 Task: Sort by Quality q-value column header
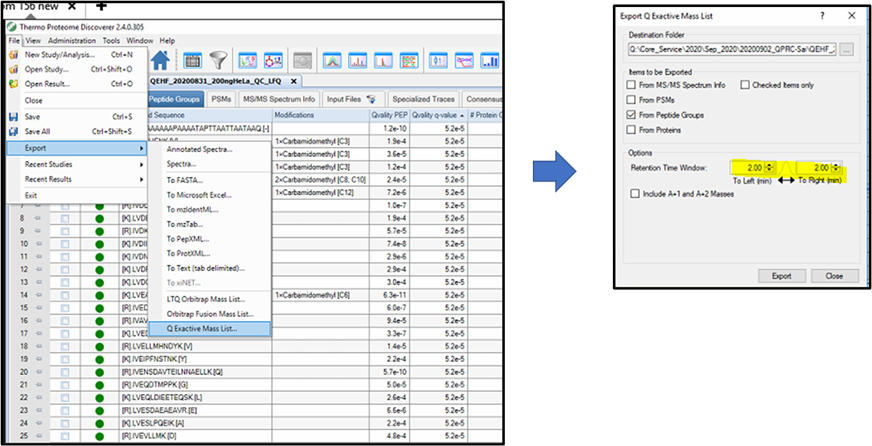[x=439, y=115]
